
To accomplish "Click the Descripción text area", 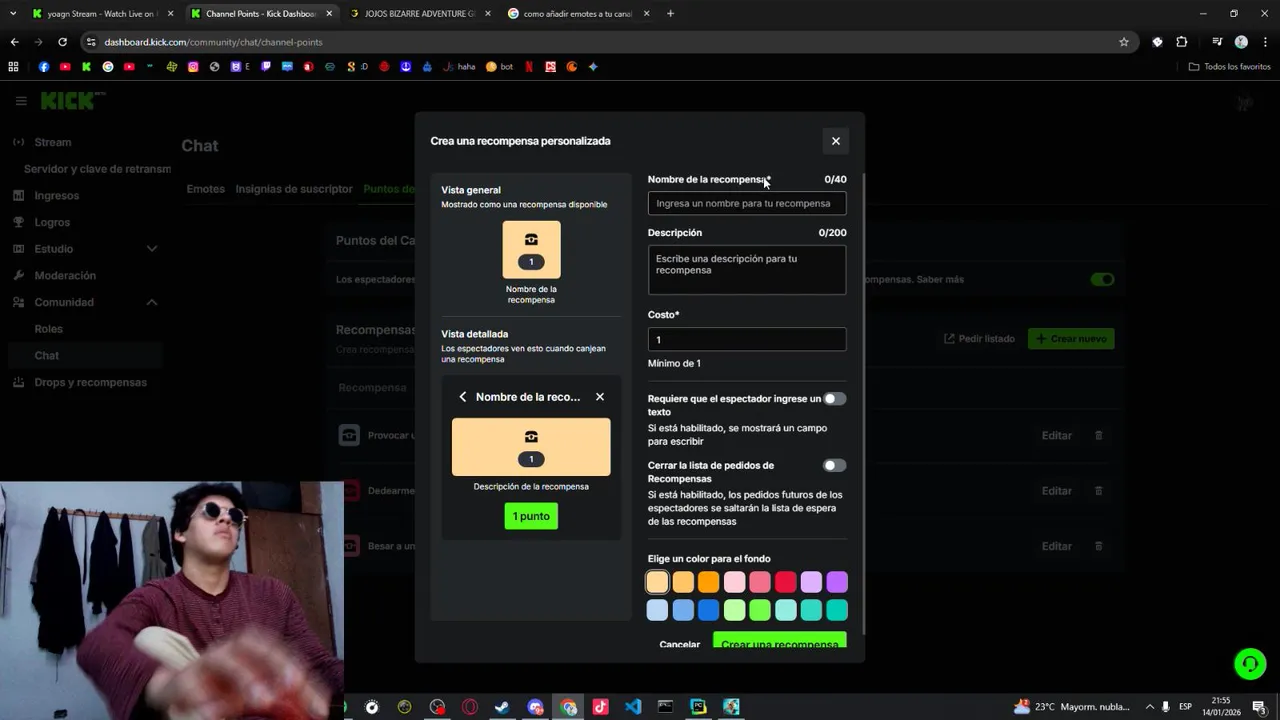I will [x=747, y=270].
